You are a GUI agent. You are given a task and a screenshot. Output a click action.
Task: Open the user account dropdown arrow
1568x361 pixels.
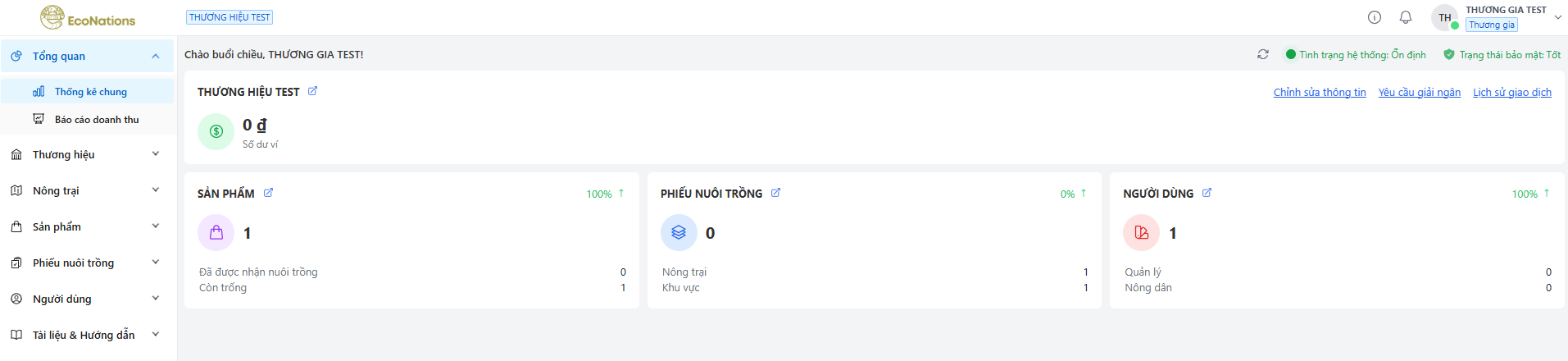click(1558, 17)
